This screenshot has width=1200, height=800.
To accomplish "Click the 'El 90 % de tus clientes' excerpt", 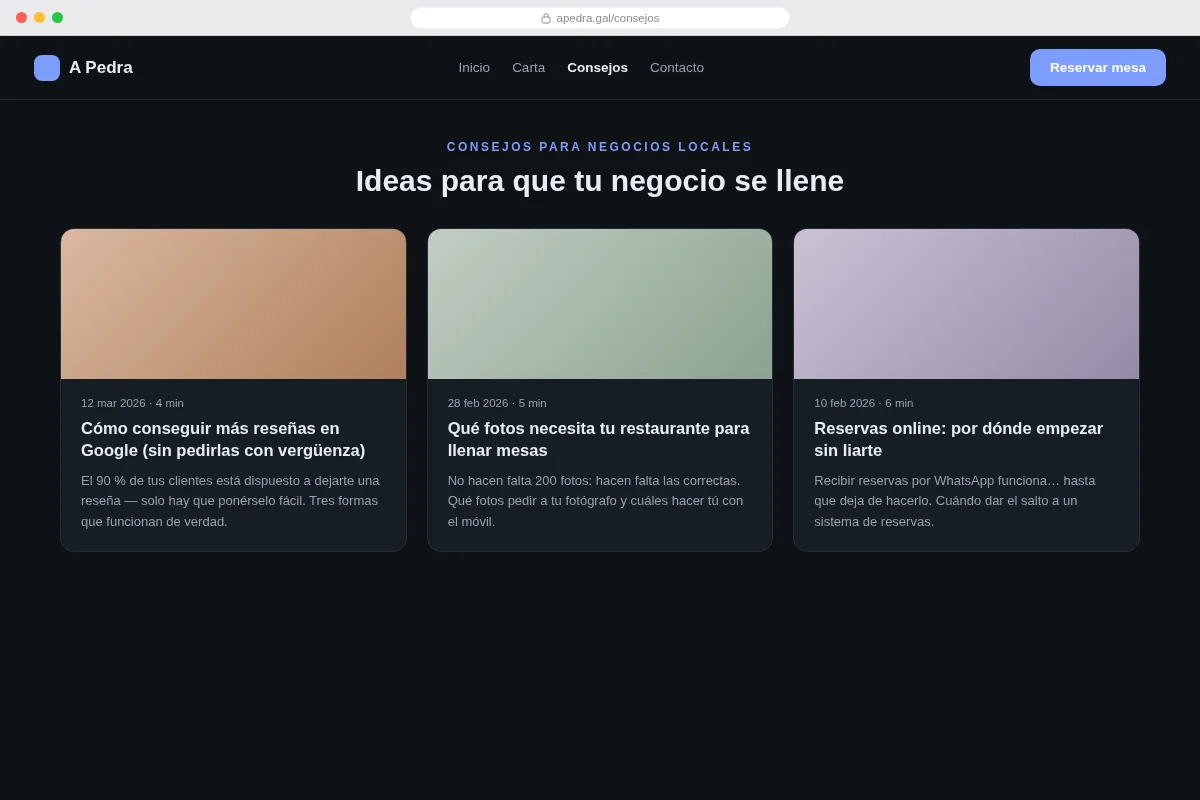I will 231,501.
